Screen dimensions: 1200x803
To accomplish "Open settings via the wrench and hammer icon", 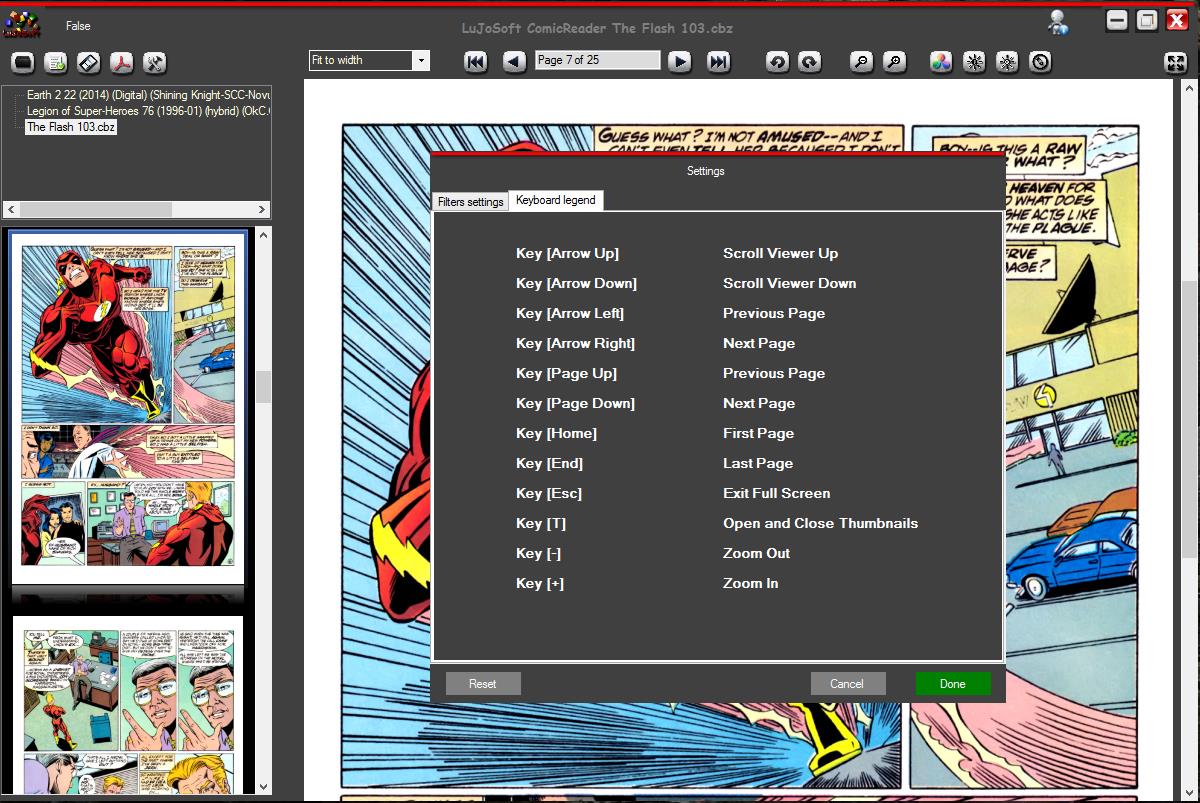I will pos(155,62).
